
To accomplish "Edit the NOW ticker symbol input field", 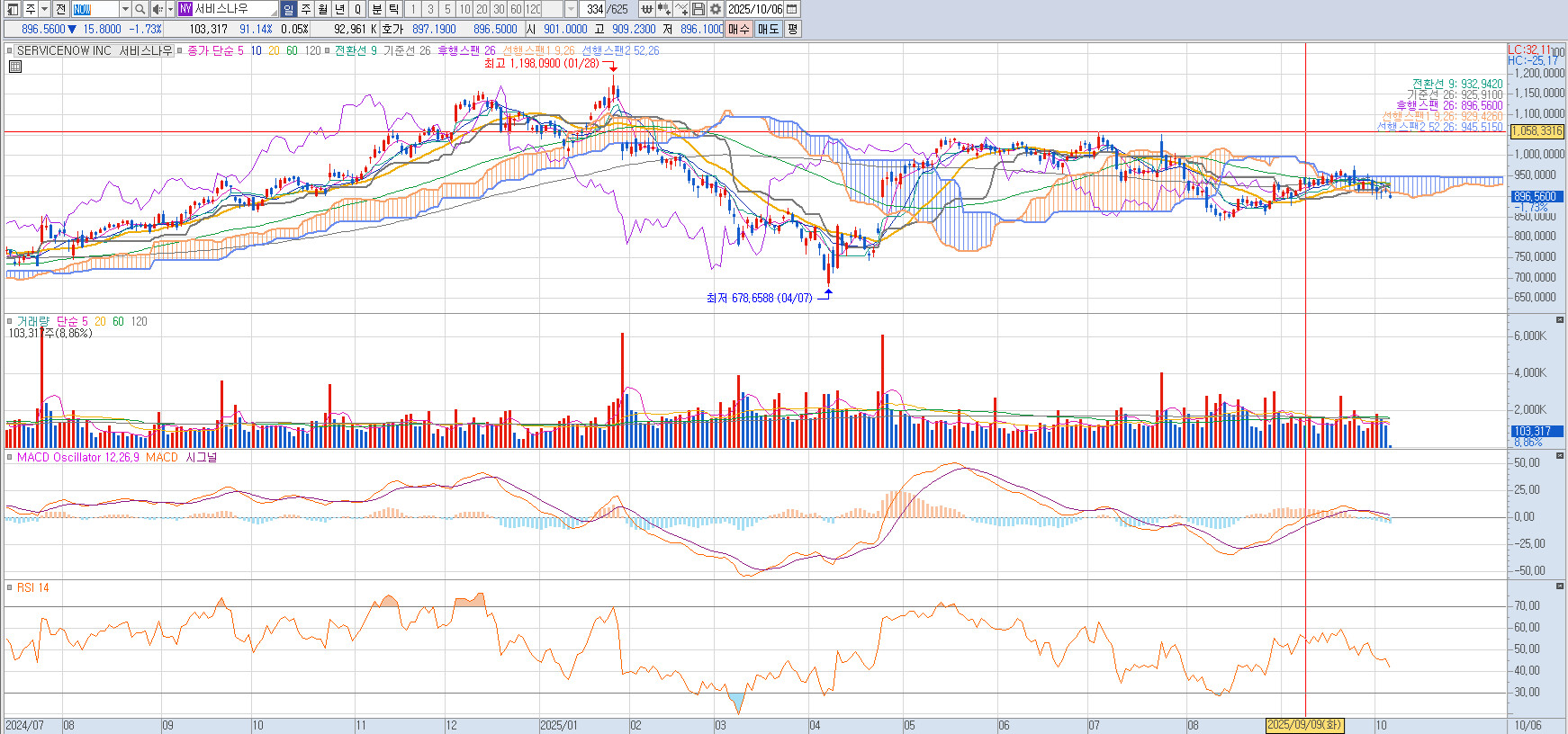I will (x=95, y=9).
